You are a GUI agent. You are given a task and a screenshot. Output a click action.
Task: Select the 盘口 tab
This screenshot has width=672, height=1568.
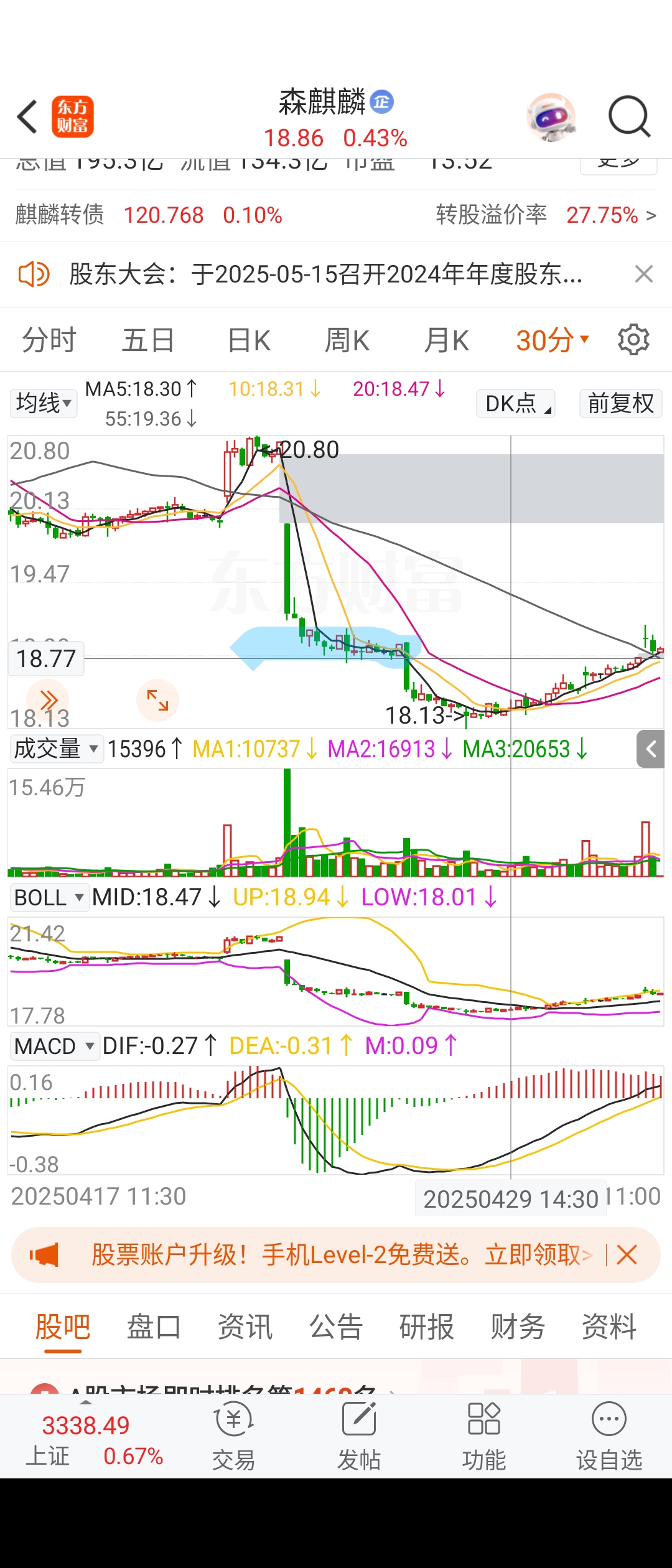pyautogui.click(x=154, y=1327)
